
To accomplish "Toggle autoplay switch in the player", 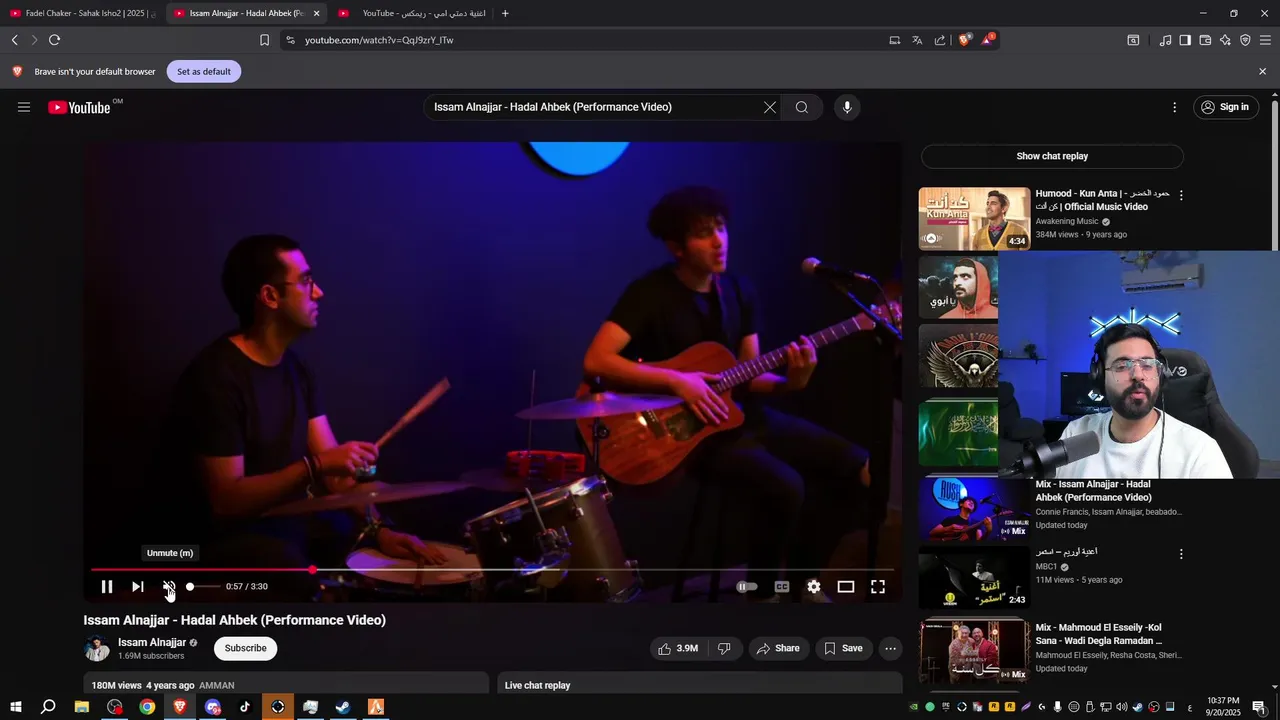I will (747, 587).
